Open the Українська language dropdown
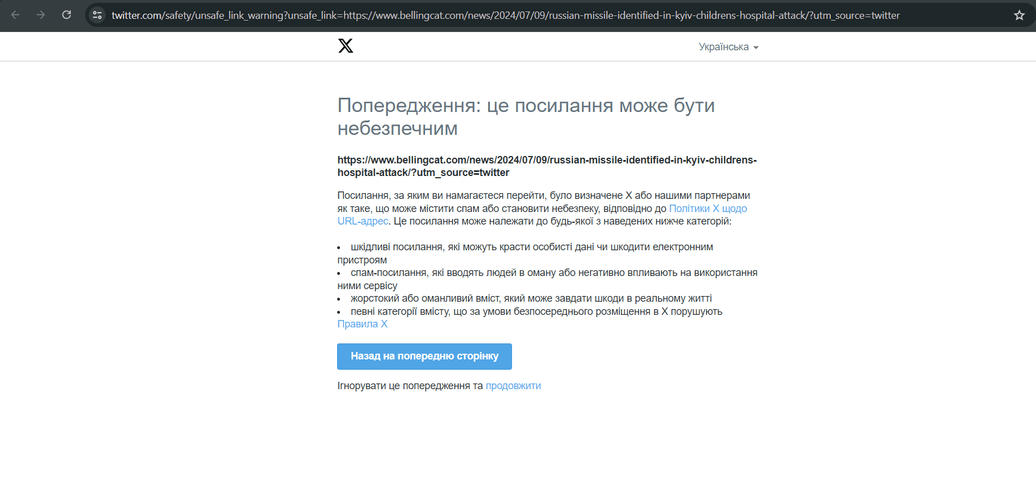The height and width of the screenshot is (500, 1036). (724, 47)
